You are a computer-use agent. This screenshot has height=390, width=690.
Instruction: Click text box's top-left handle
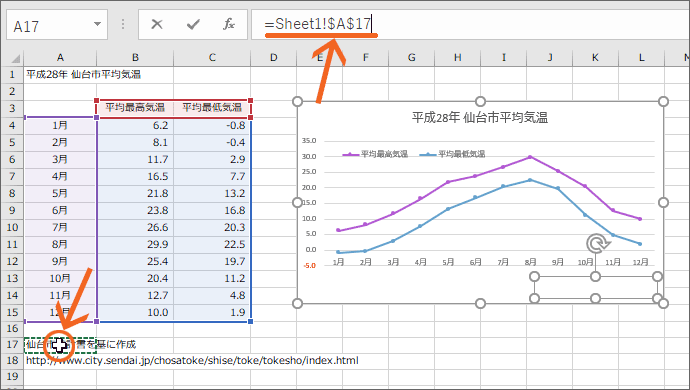pos(534,276)
